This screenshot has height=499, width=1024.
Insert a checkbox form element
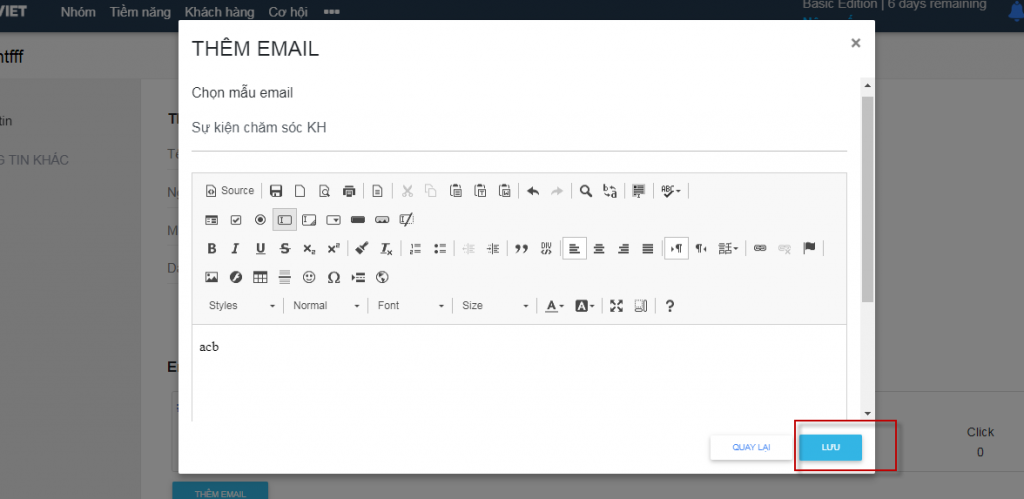point(236,220)
